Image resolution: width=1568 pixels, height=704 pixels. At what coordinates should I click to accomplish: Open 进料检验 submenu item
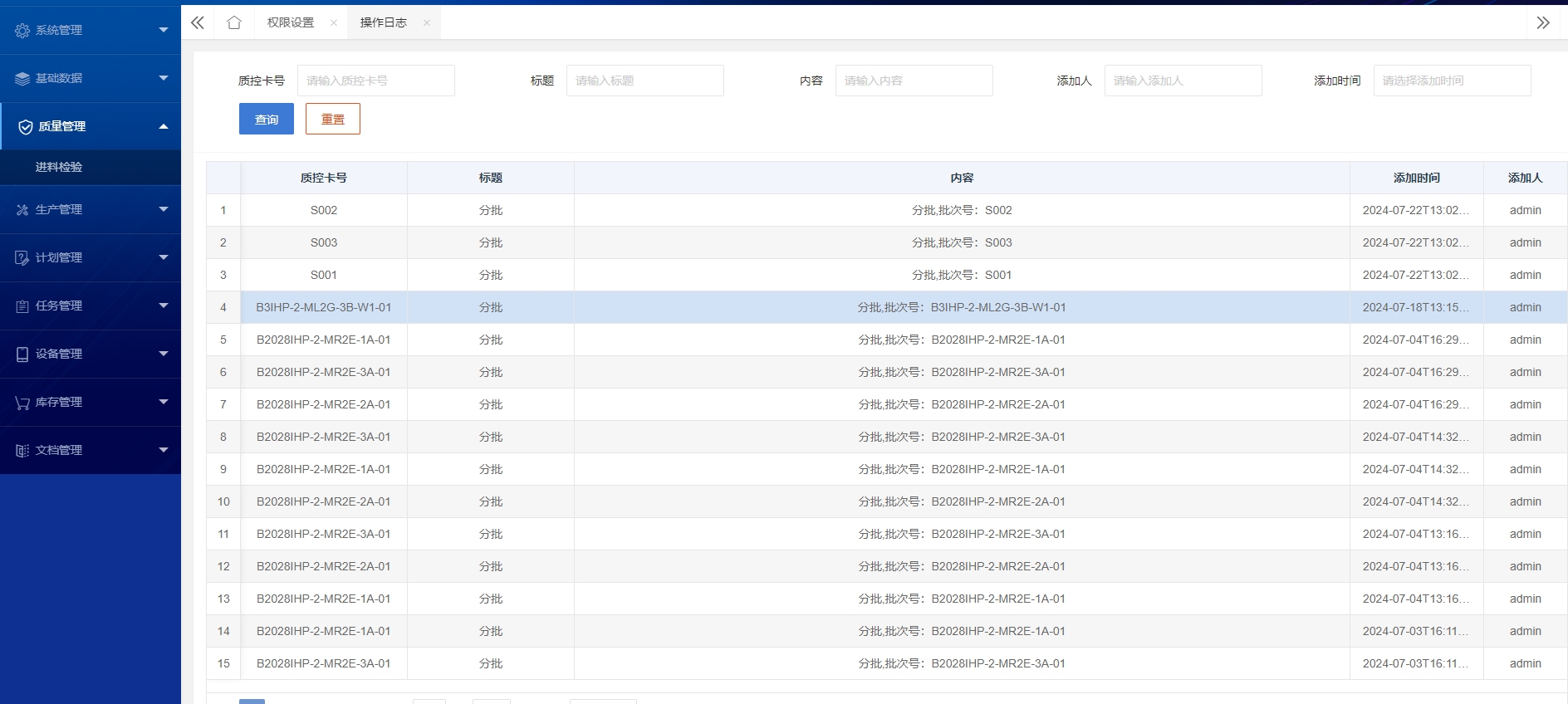(59, 167)
